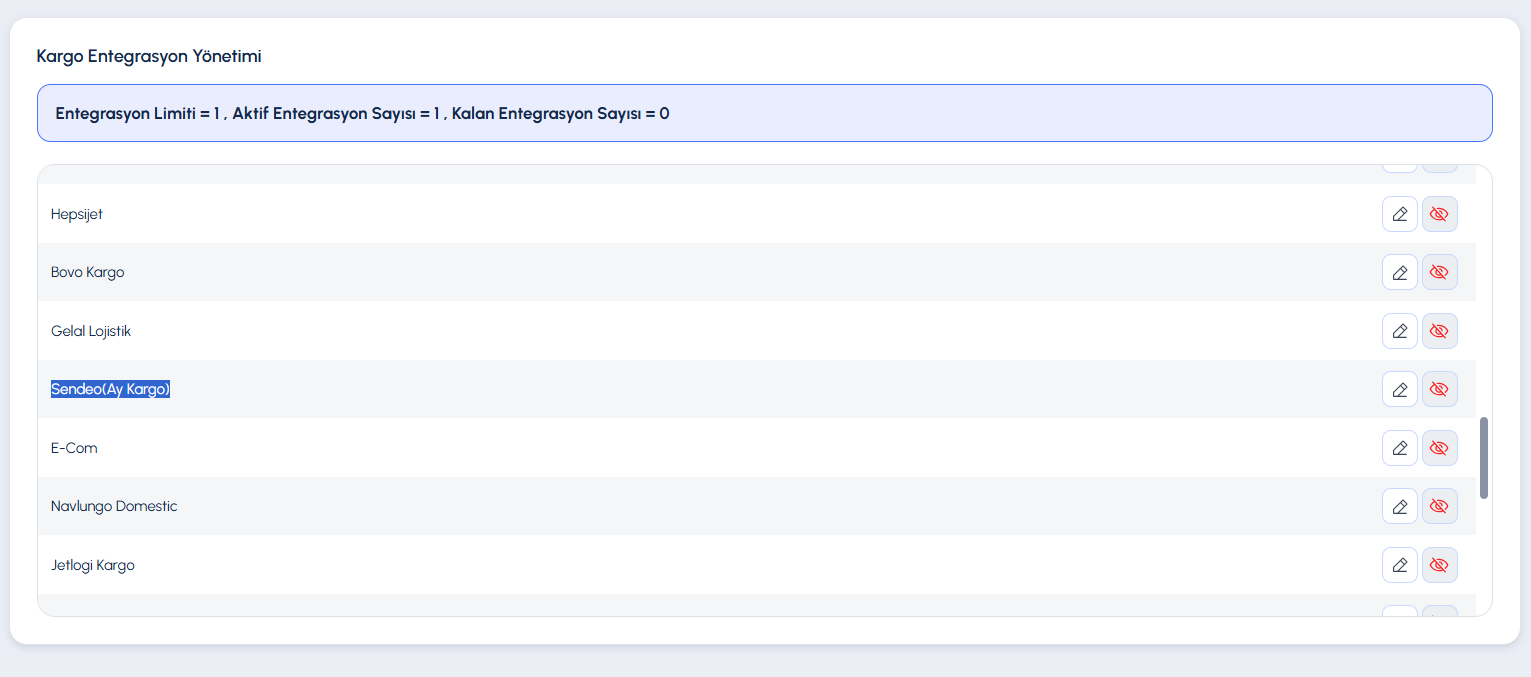The height and width of the screenshot is (677, 1531).
Task: Edit the Jetlogi Kargo integration
Action: 1400,565
